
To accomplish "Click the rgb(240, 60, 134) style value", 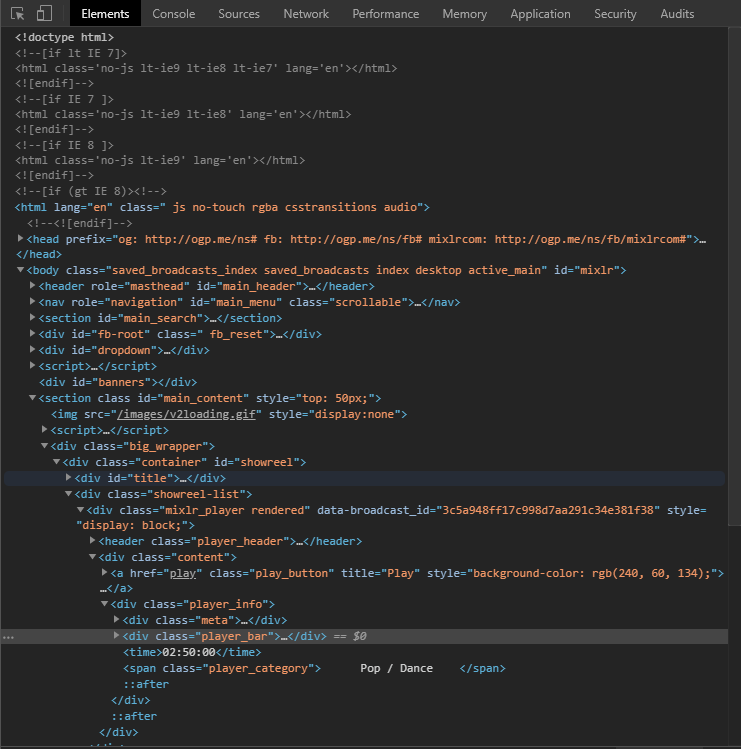I will (x=651, y=573).
